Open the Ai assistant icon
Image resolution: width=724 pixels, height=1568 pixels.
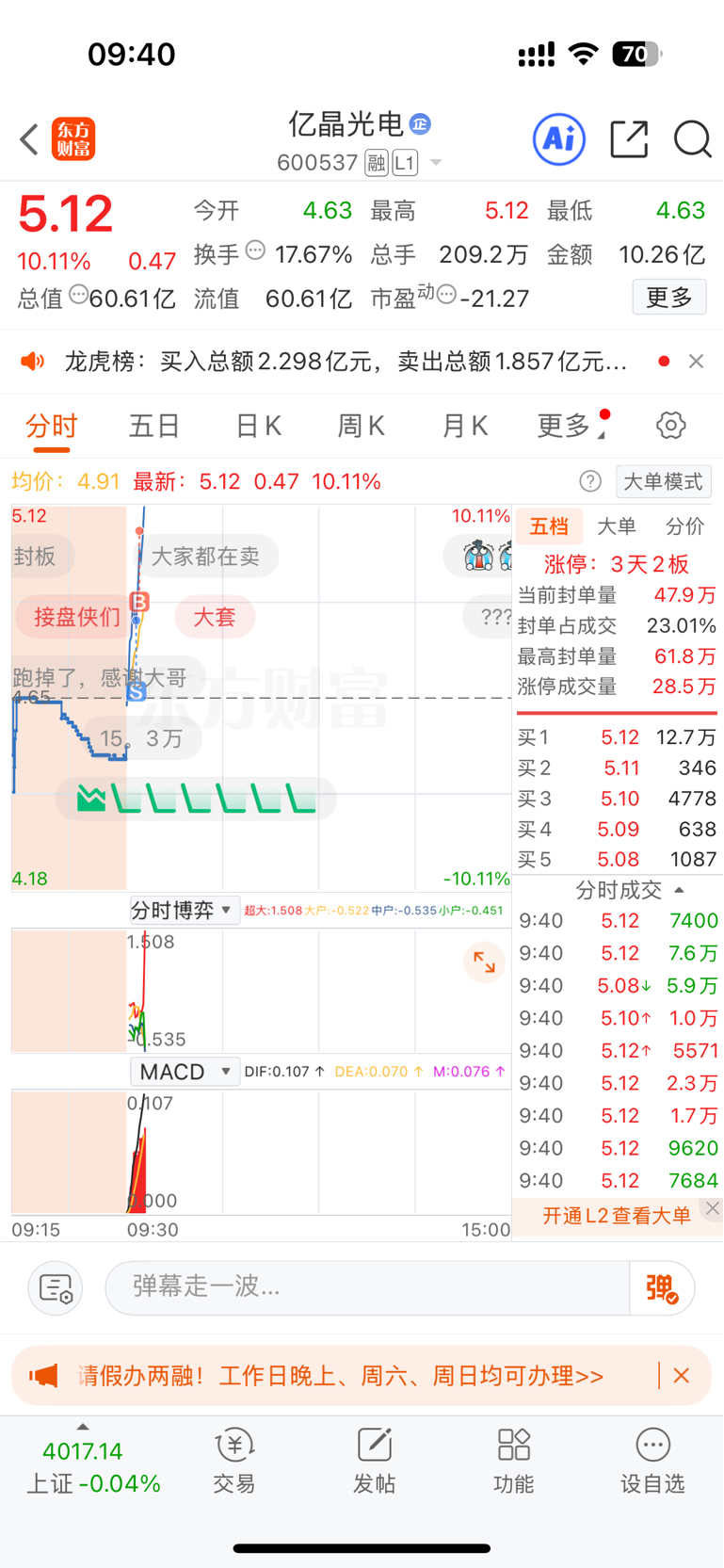[x=559, y=139]
